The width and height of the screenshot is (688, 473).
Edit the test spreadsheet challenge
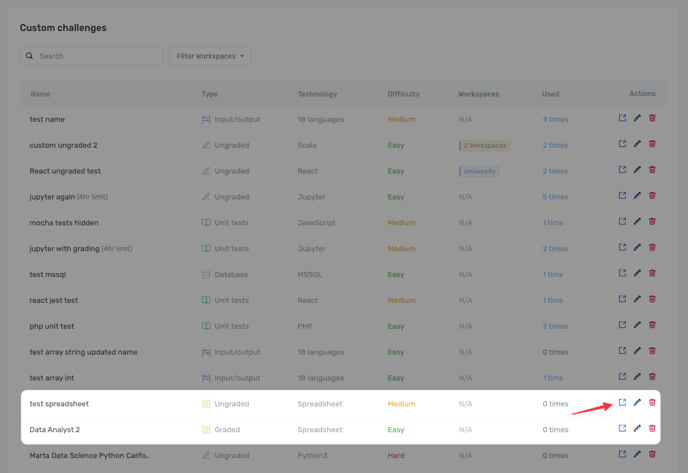(x=637, y=403)
